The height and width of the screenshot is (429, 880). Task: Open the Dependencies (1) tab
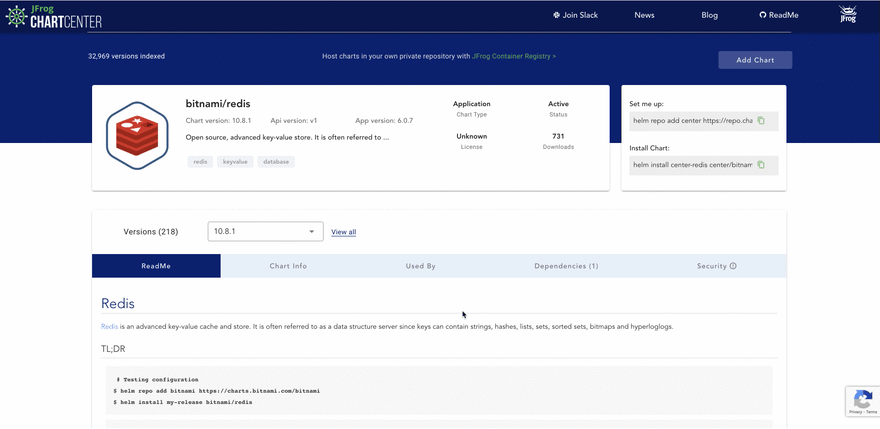(x=566, y=266)
